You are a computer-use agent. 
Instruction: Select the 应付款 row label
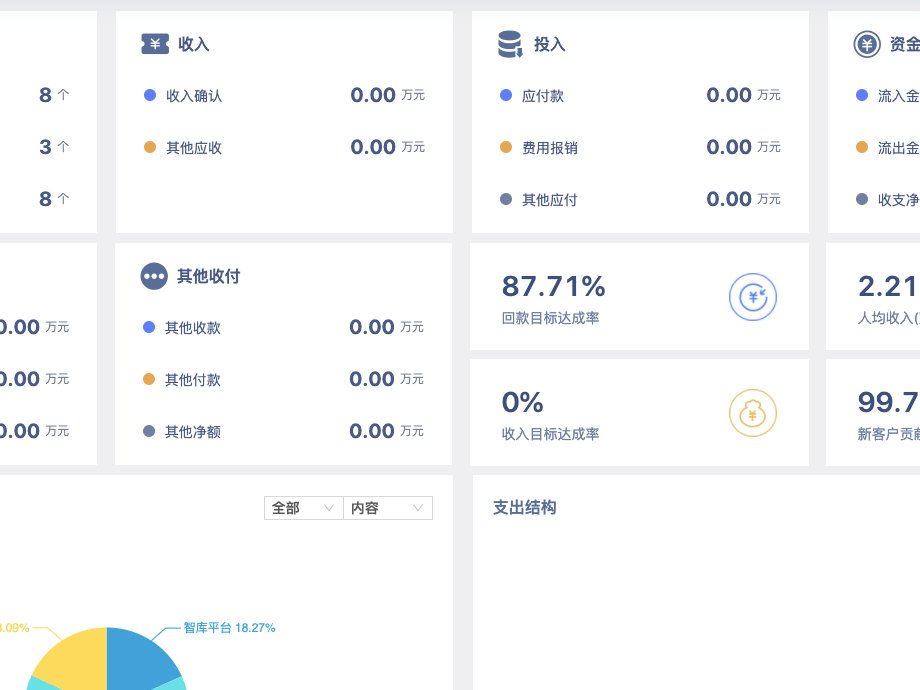pos(543,96)
